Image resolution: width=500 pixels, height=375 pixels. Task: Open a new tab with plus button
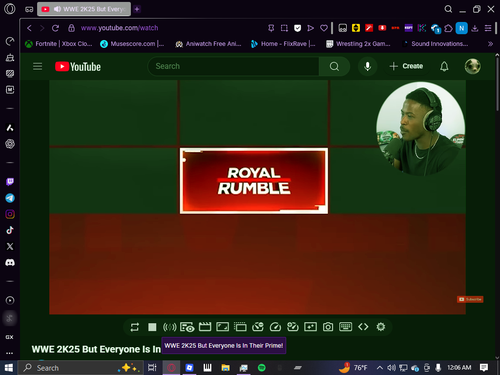click(x=137, y=9)
